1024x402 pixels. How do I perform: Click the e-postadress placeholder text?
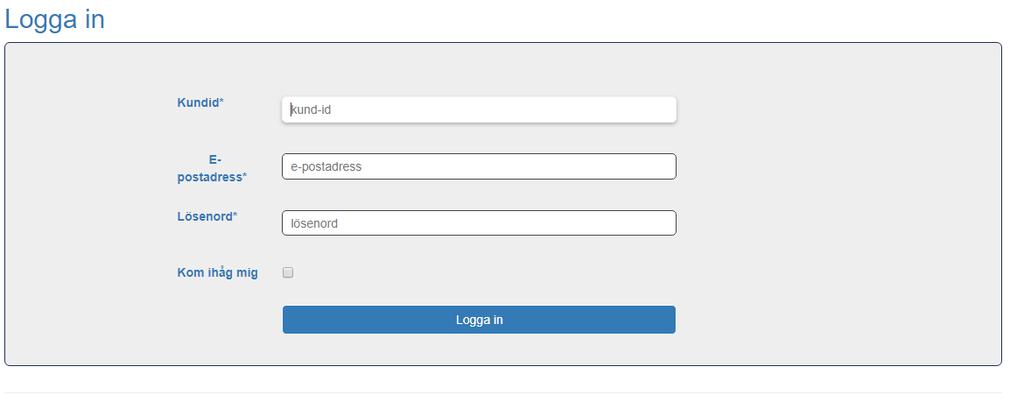point(326,167)
